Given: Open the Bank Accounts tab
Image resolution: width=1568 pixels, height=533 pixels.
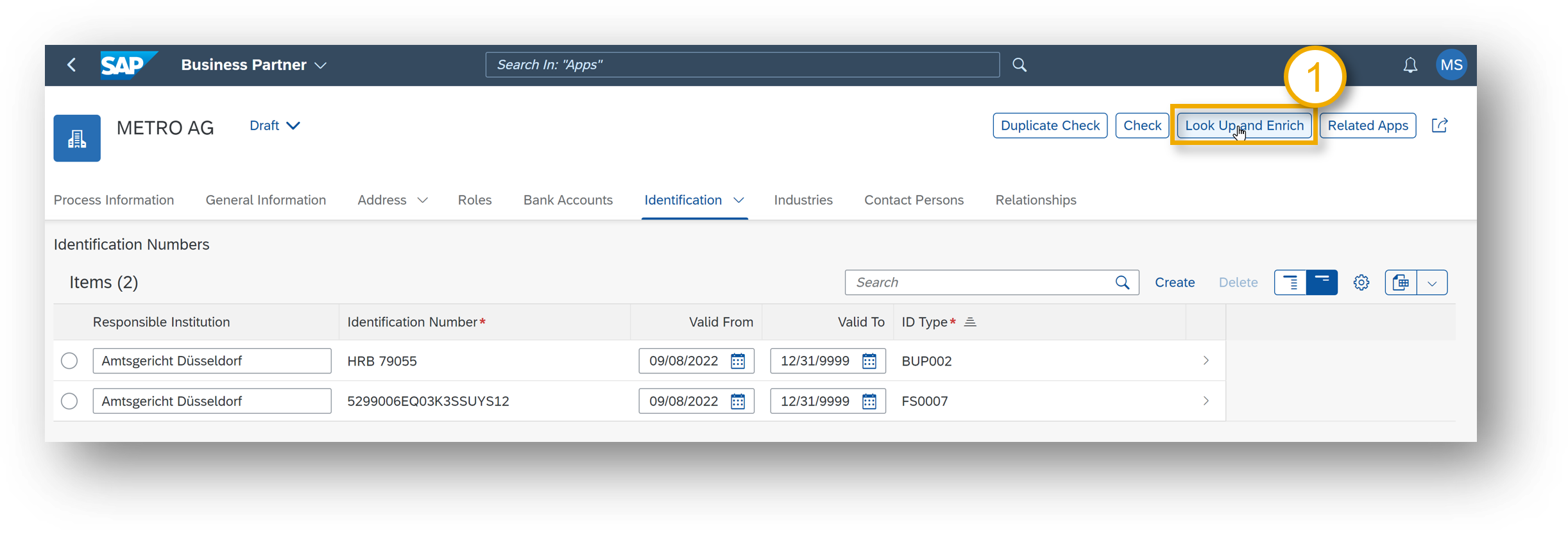Looking at the screenshot, I should pyautogui.click(x=568, y=200).
